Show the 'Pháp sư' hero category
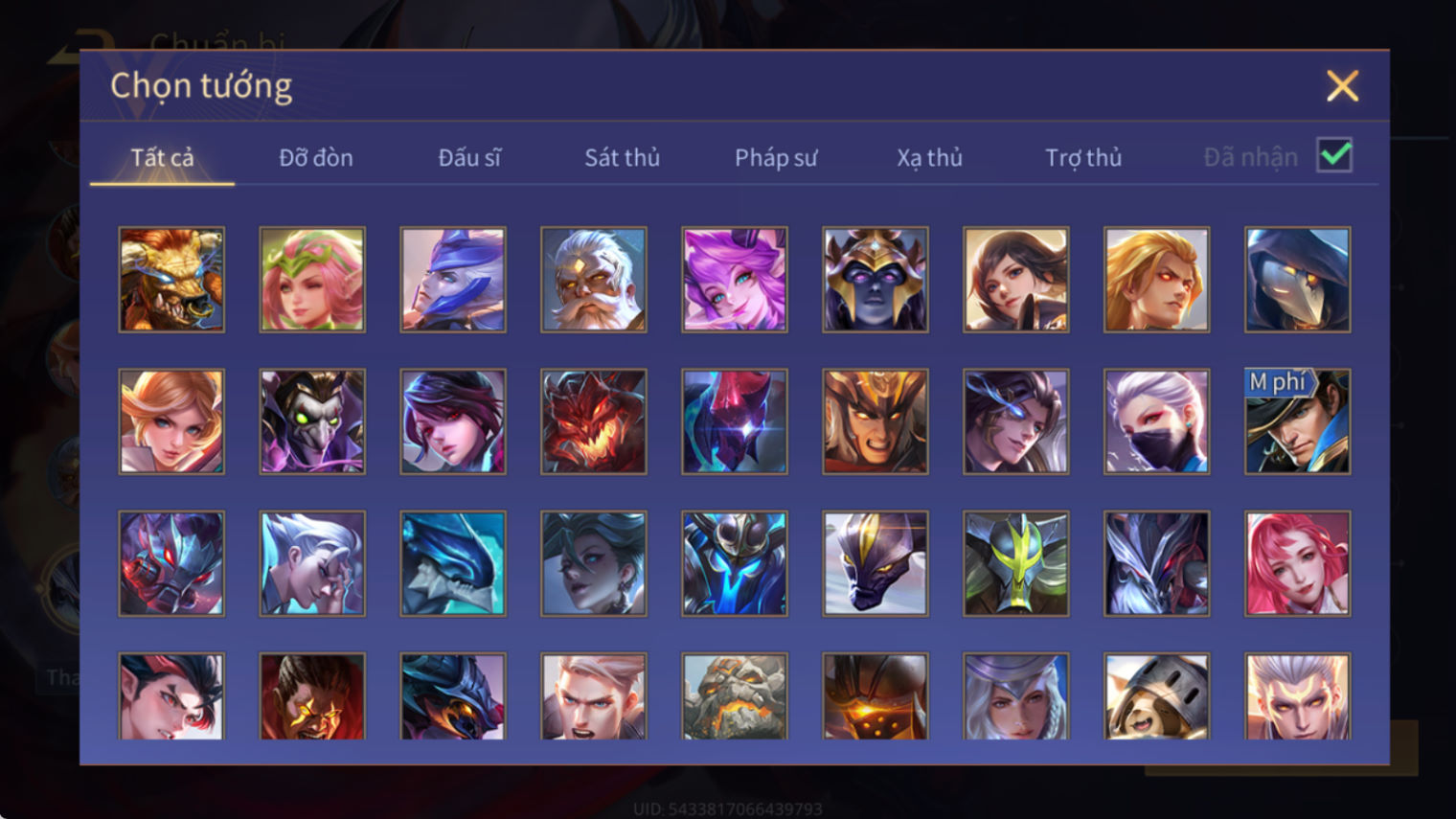The width and height of the screenshot is (1456, 819). click(776, 157)
